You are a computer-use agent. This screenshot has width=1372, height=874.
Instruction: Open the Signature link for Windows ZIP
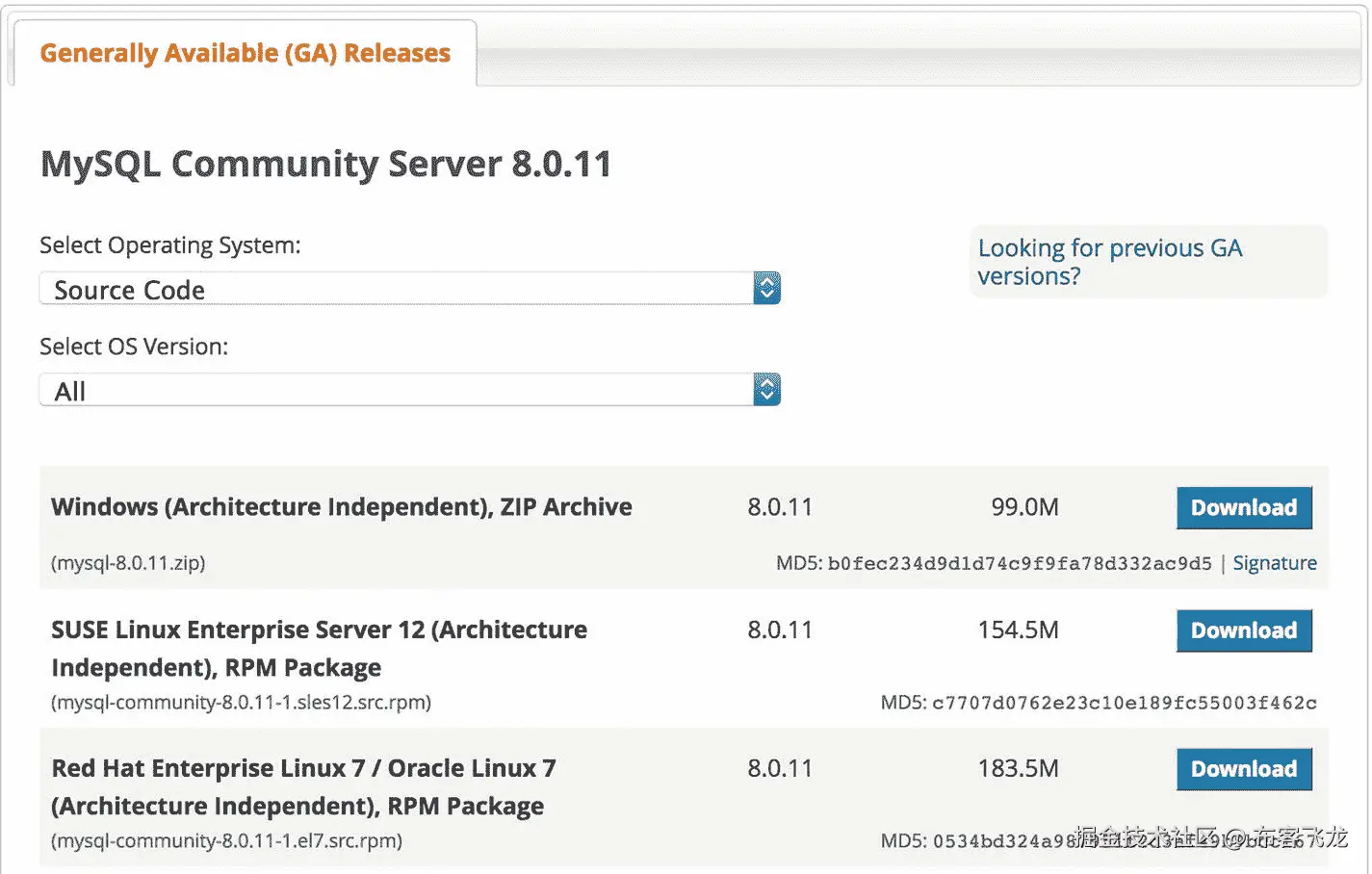tap(1274, 563)
